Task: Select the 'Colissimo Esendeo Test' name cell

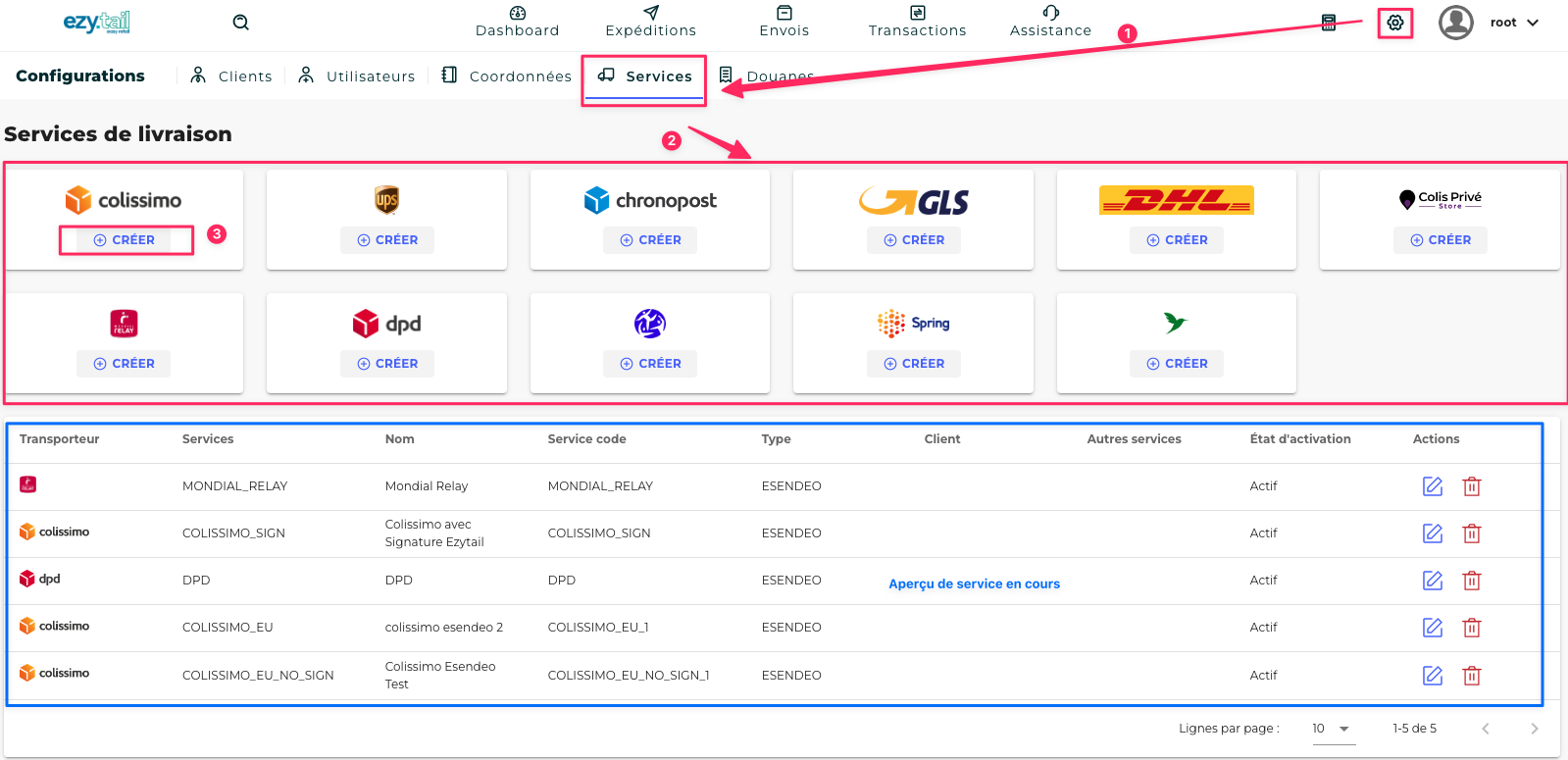Action: click(x=440, y=676)
